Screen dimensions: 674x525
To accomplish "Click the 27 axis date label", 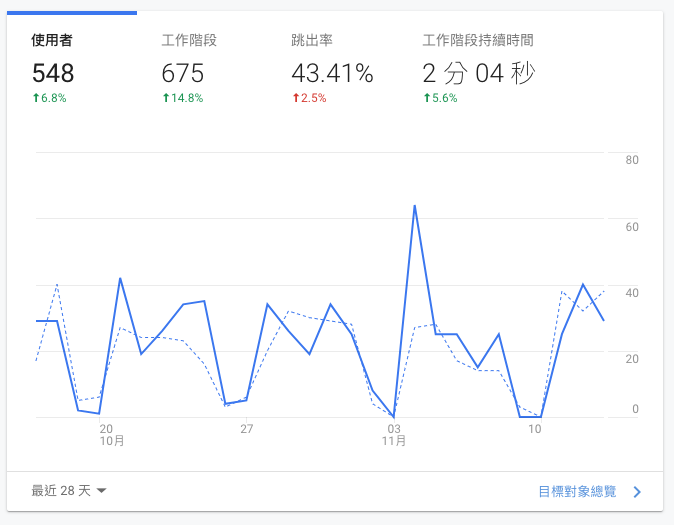I will 246,429.
